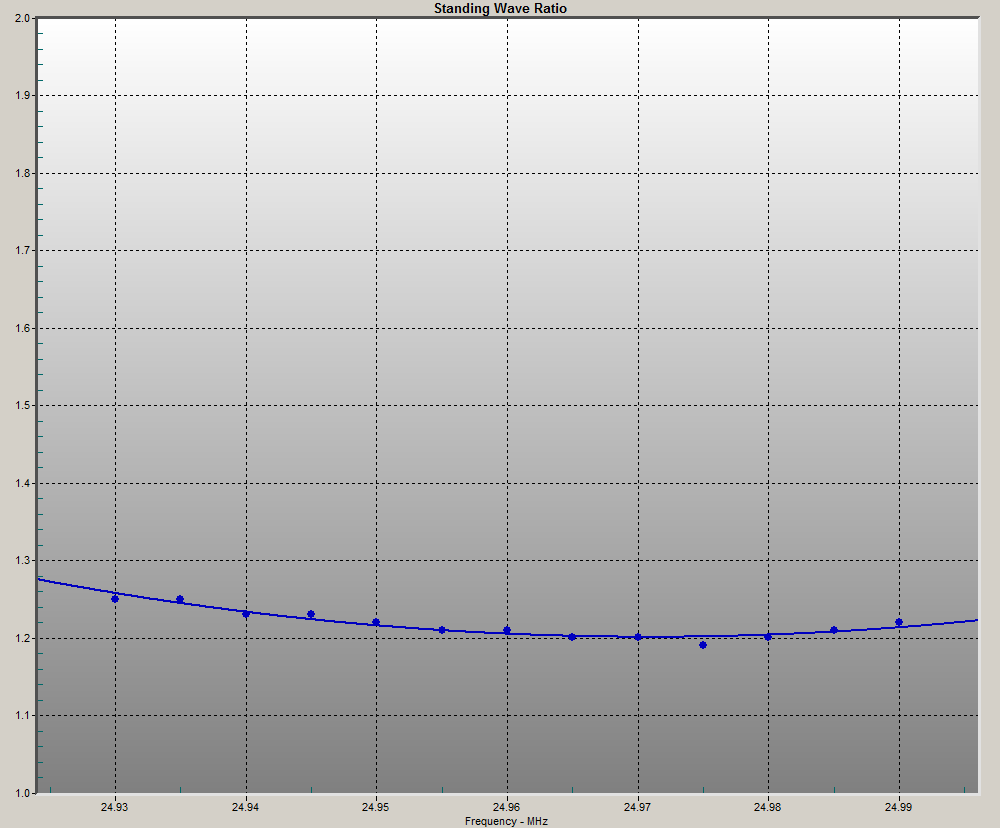
Task: Click the rightmost data point at 24.99 MHz
Action: click(899, 622)
